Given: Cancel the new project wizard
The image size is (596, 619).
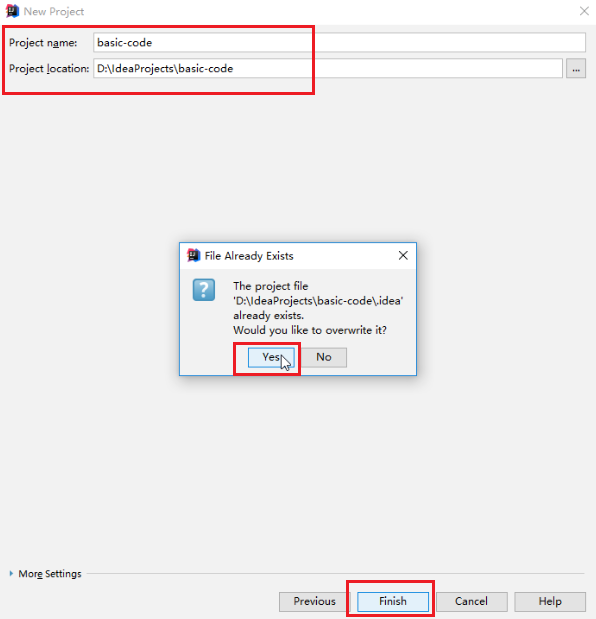Looking at the screenshot, I should (471, 601).
